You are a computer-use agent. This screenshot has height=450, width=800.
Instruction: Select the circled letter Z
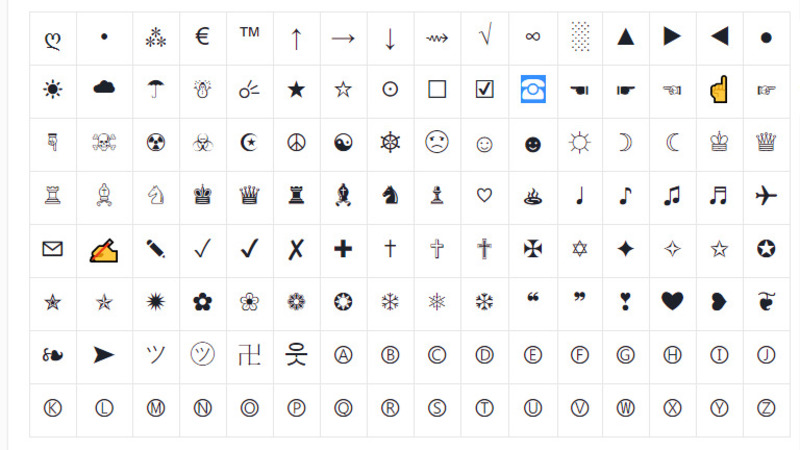point(766,408)
